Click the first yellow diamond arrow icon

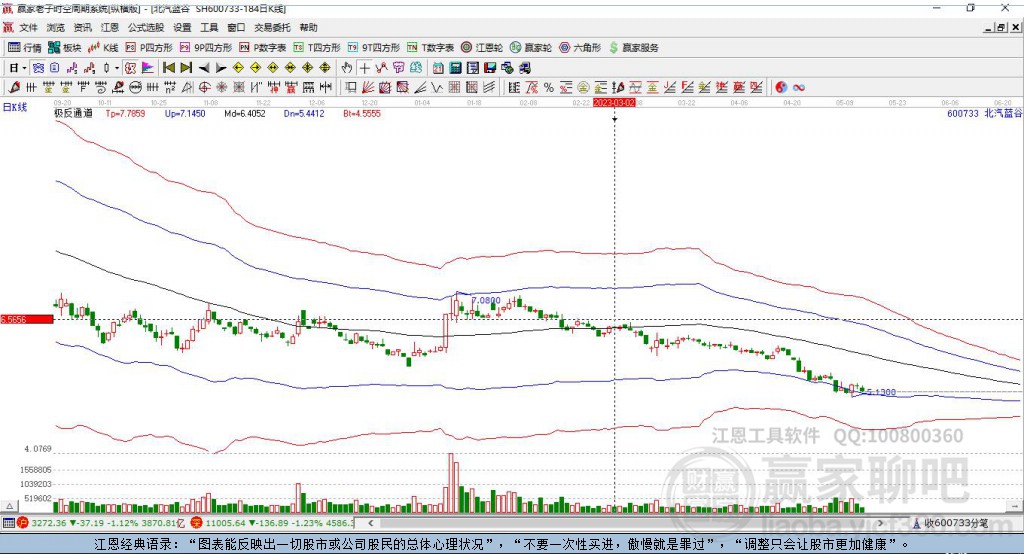tap(238, 68)
